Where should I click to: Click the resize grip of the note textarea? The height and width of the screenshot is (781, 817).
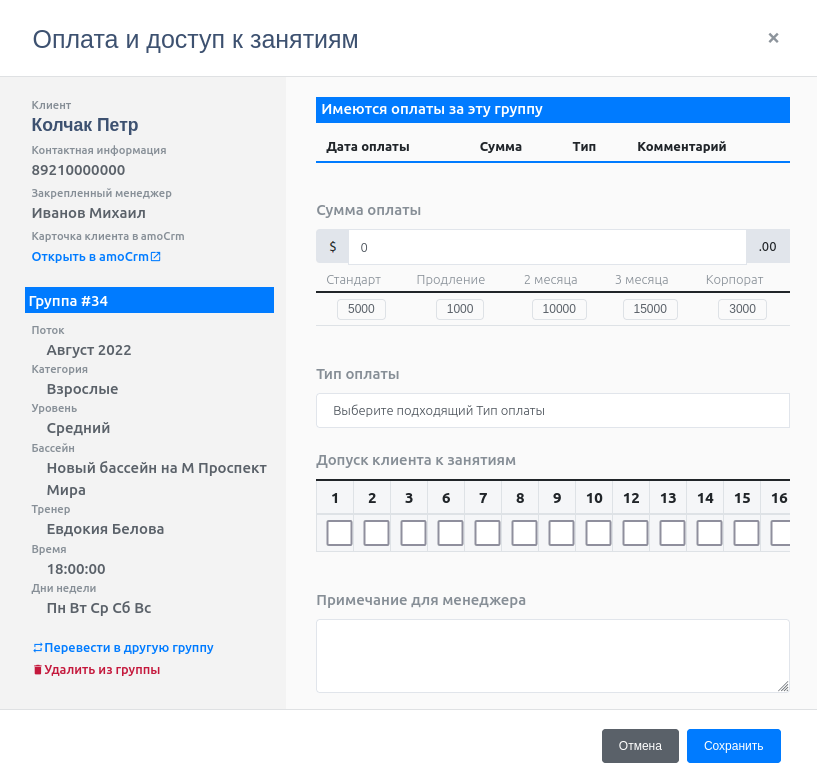click(x=783, y=686)
